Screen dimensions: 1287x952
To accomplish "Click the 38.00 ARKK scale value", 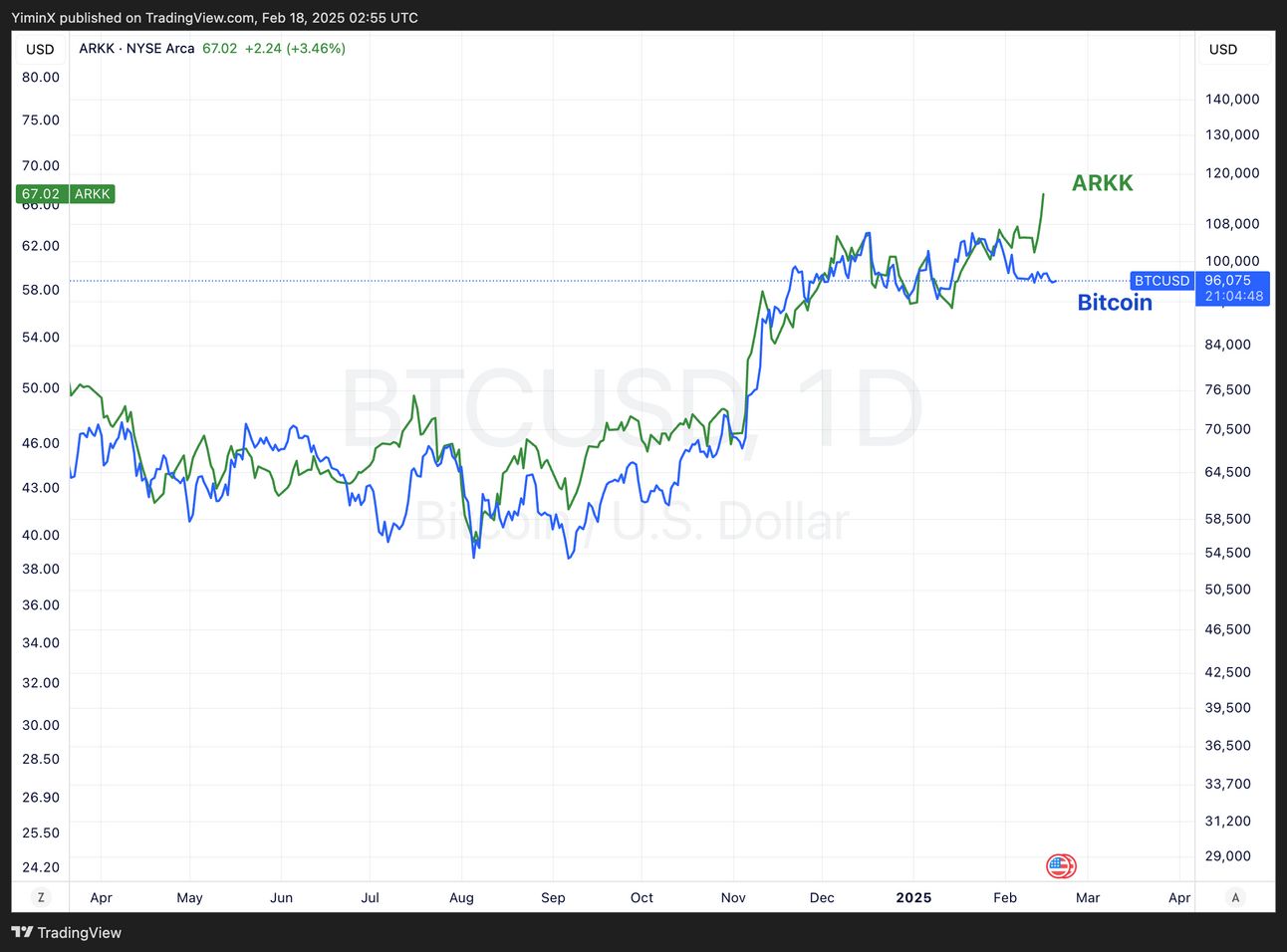I will [41, 569].
